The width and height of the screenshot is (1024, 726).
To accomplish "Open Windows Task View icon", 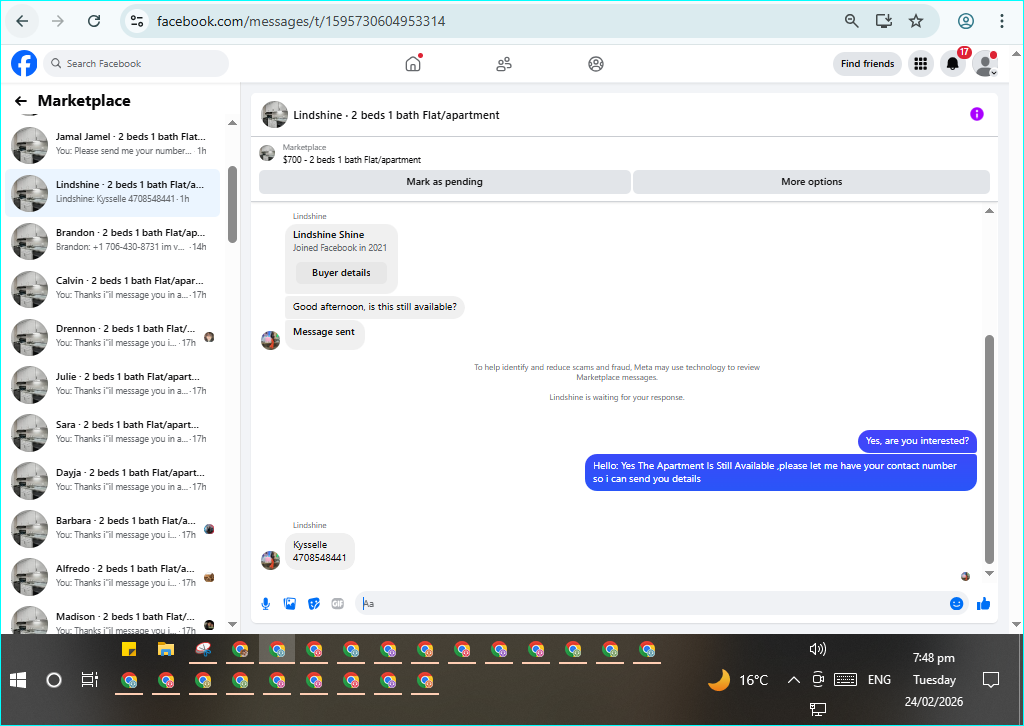I will [x=89, y=680].
